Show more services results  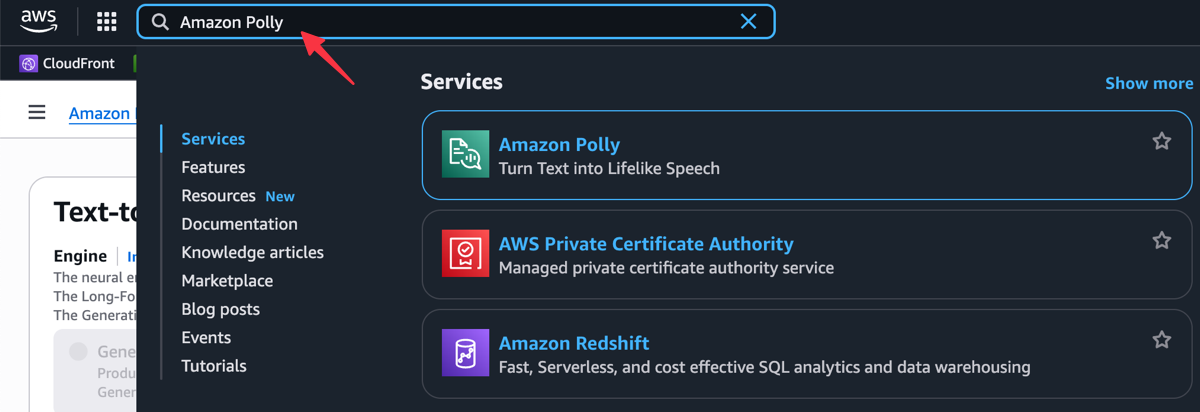click(x=1149, y=83)
